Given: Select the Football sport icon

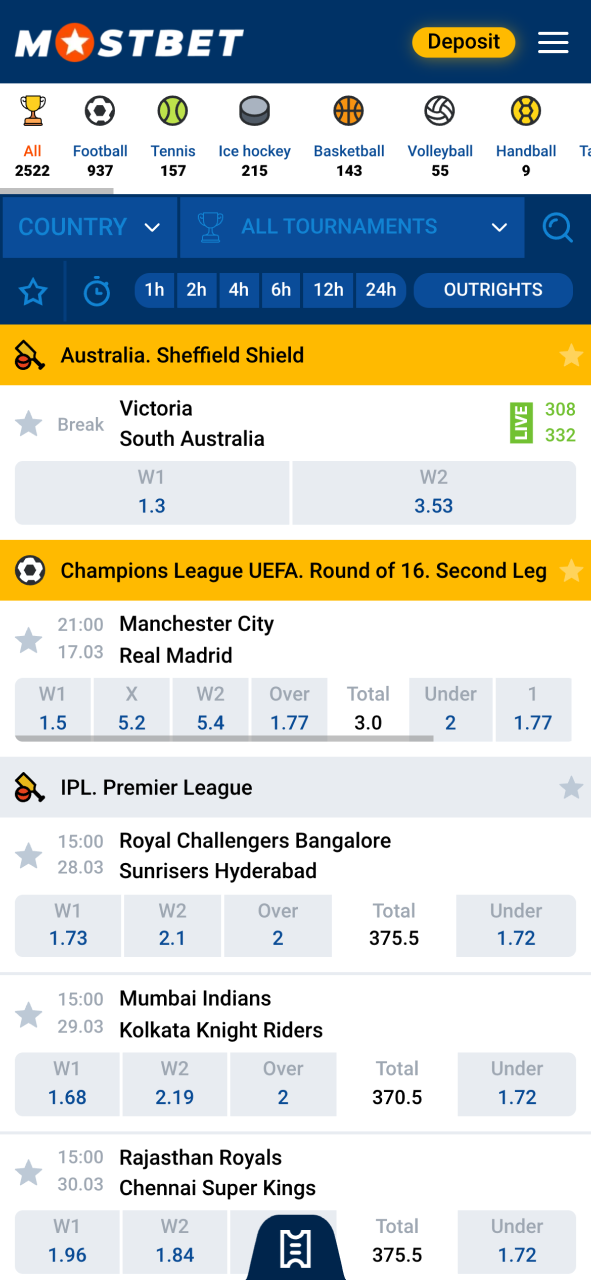Looking at the screenshot, I should tap(100, 111).
